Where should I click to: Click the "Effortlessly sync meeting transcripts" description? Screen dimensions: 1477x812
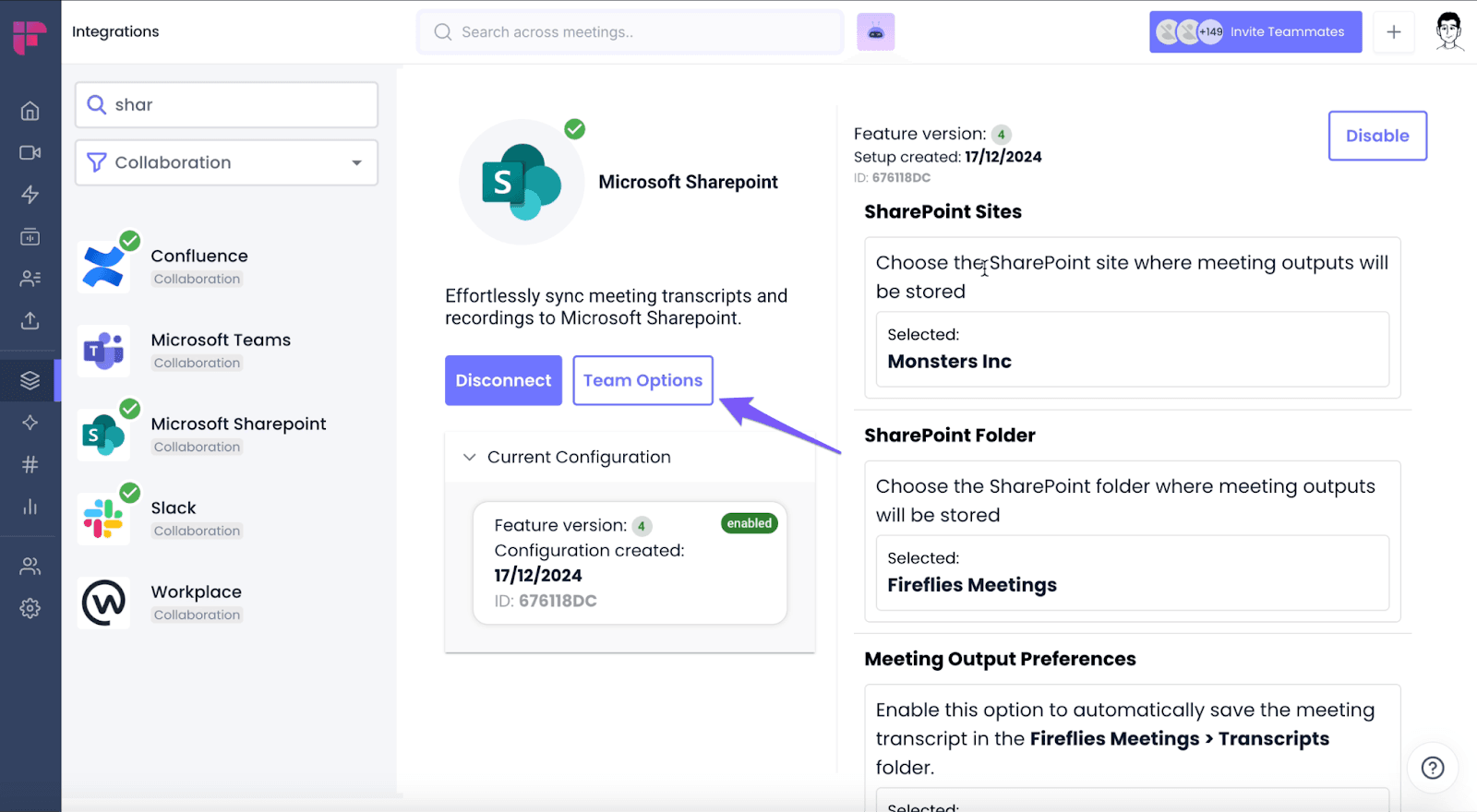(x=616, y=306)
